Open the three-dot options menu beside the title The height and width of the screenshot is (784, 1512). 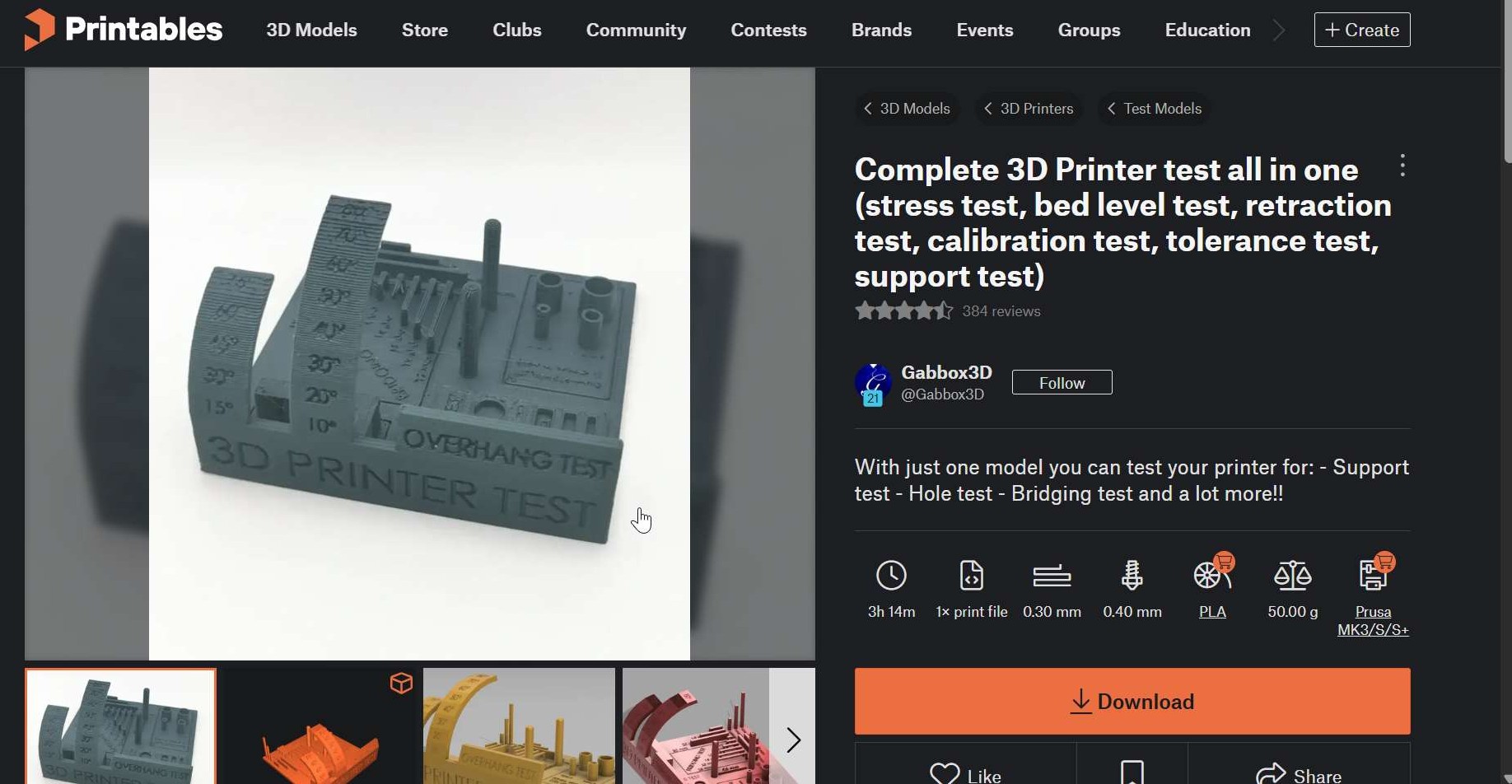pyautogui.click(x=1402, y=166)
